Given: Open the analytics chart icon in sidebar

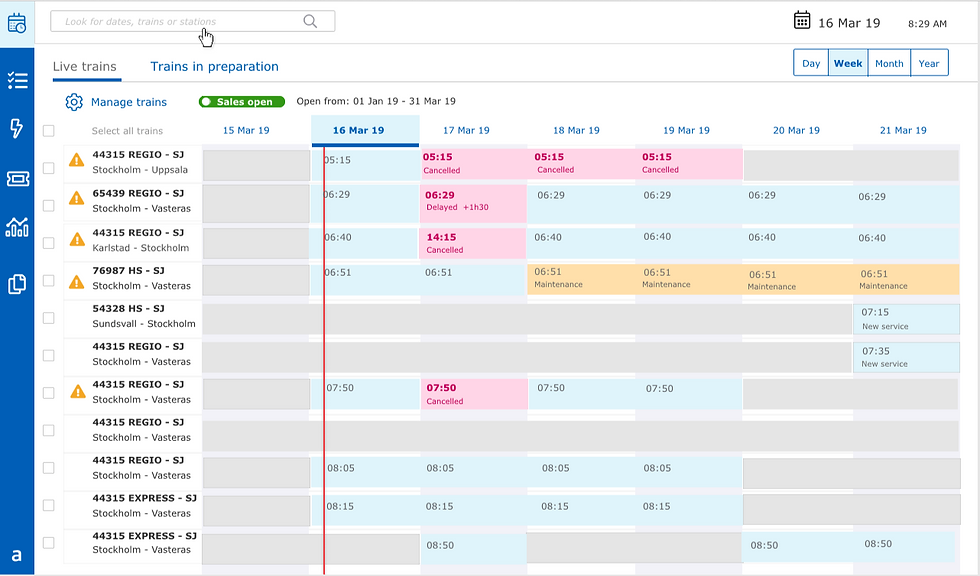Looking at the screenshot, I should coord(17,227).
